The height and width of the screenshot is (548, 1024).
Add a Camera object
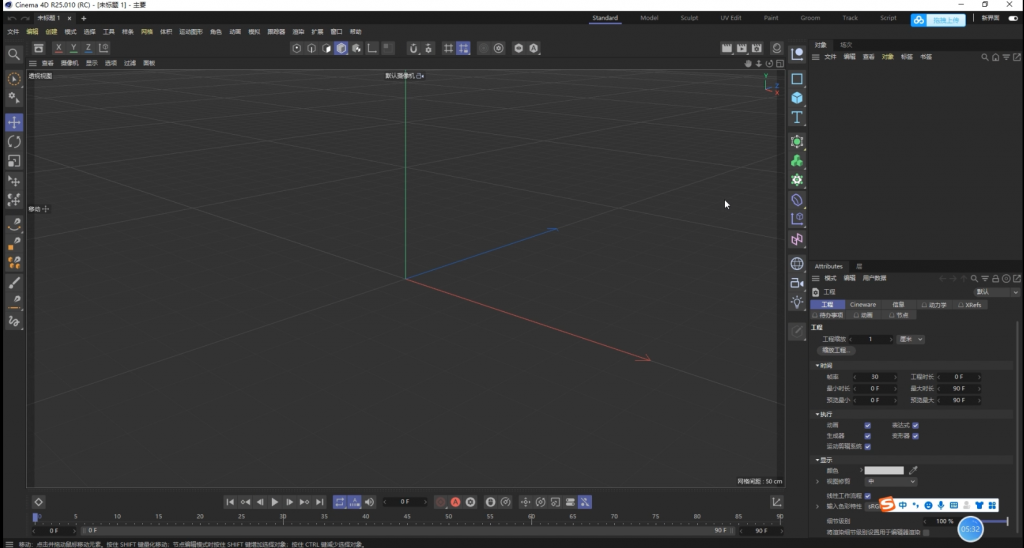point(797,283)
